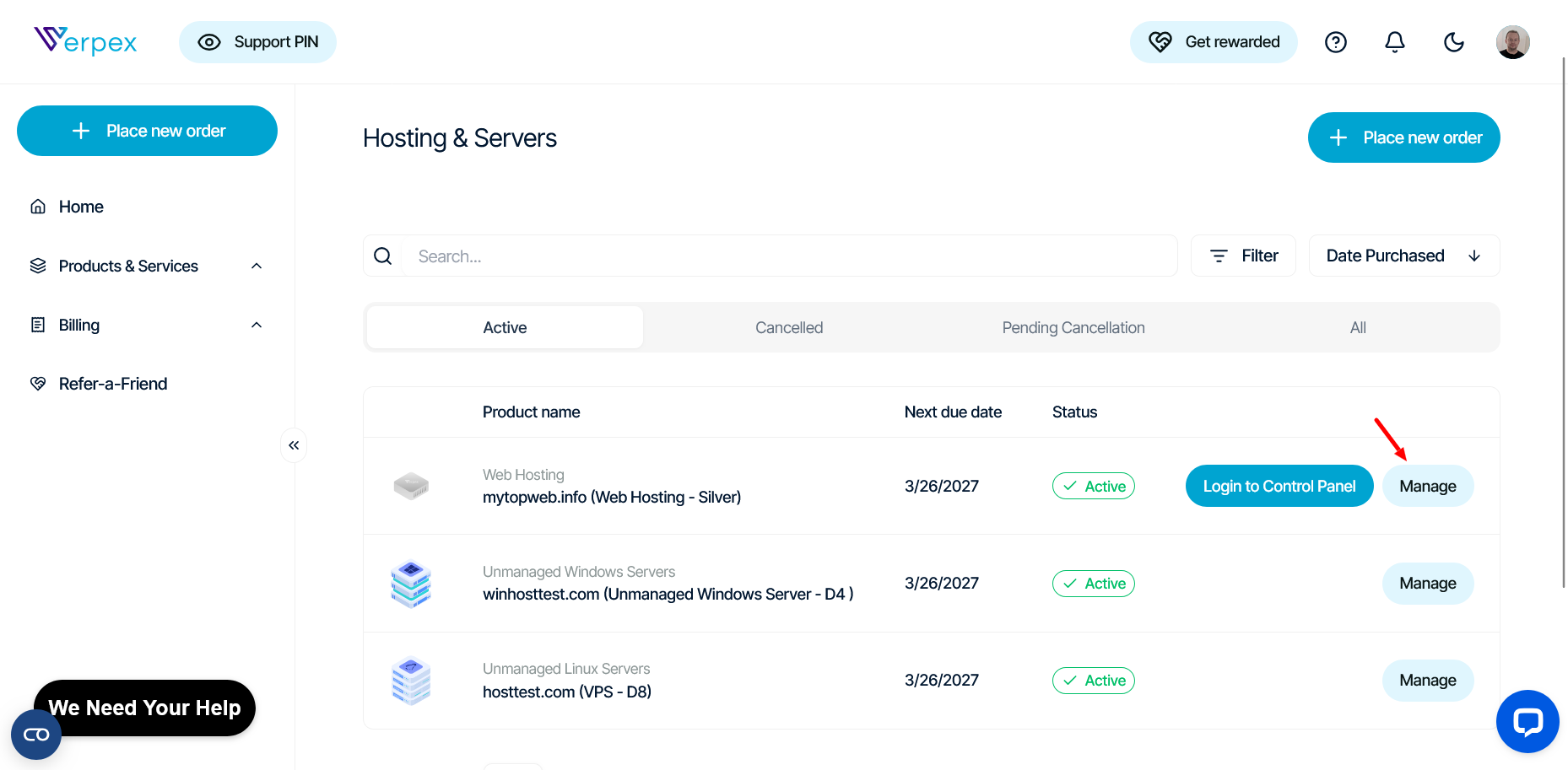Open the Filter options
This screenshot has height=770, width=1568.
(1243, 256)
